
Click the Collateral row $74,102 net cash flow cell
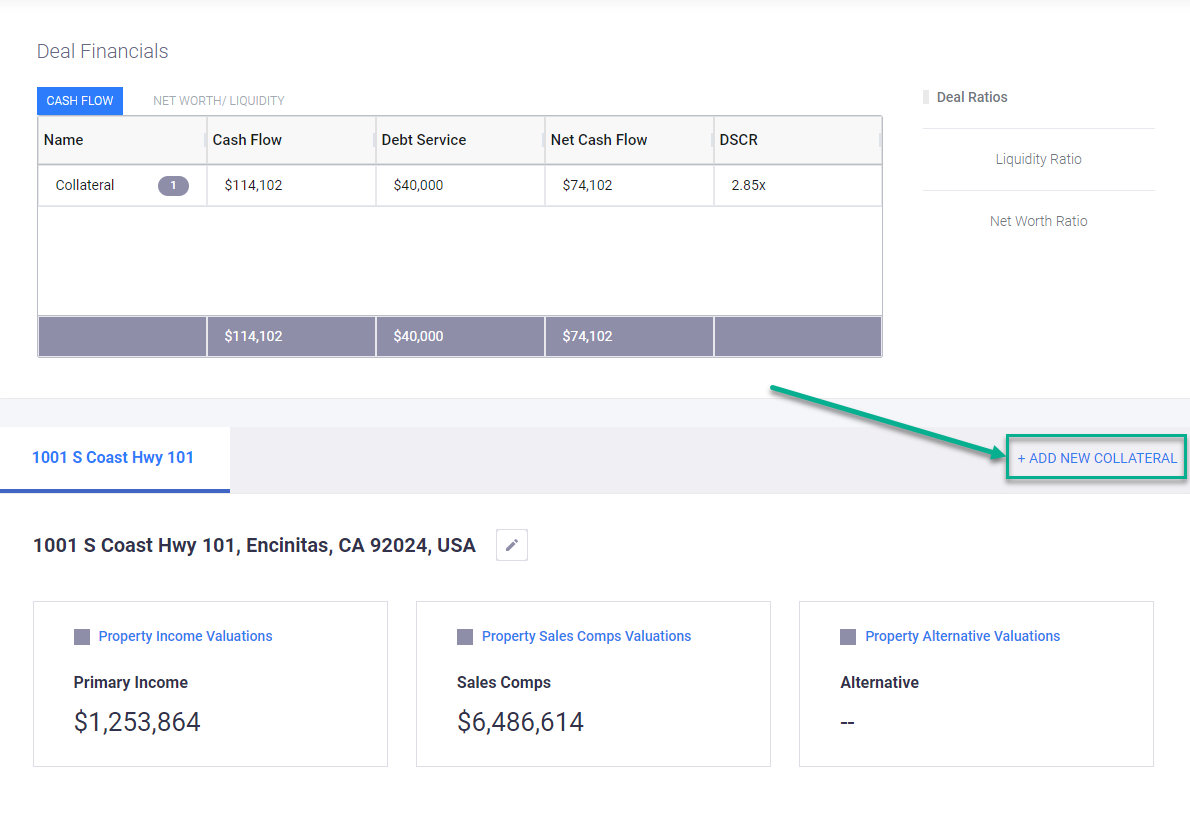coord(629,185)
